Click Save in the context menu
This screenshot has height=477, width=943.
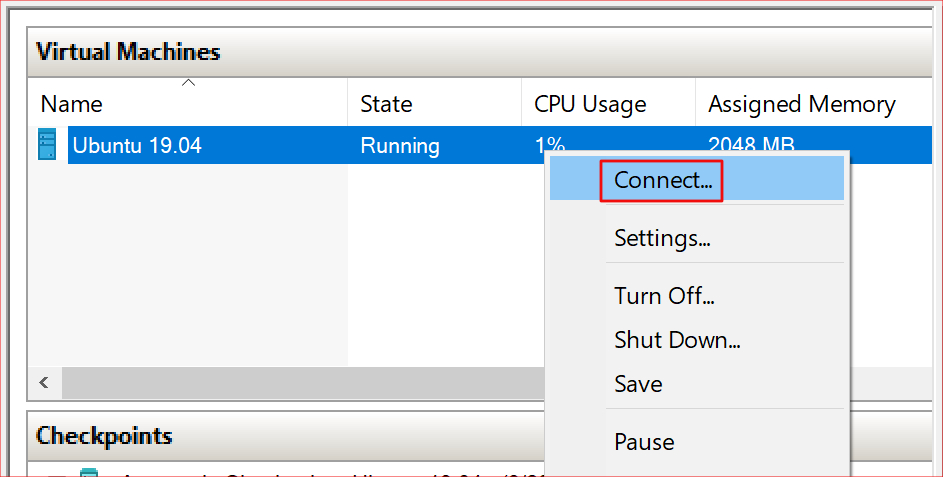pos(638,384)
